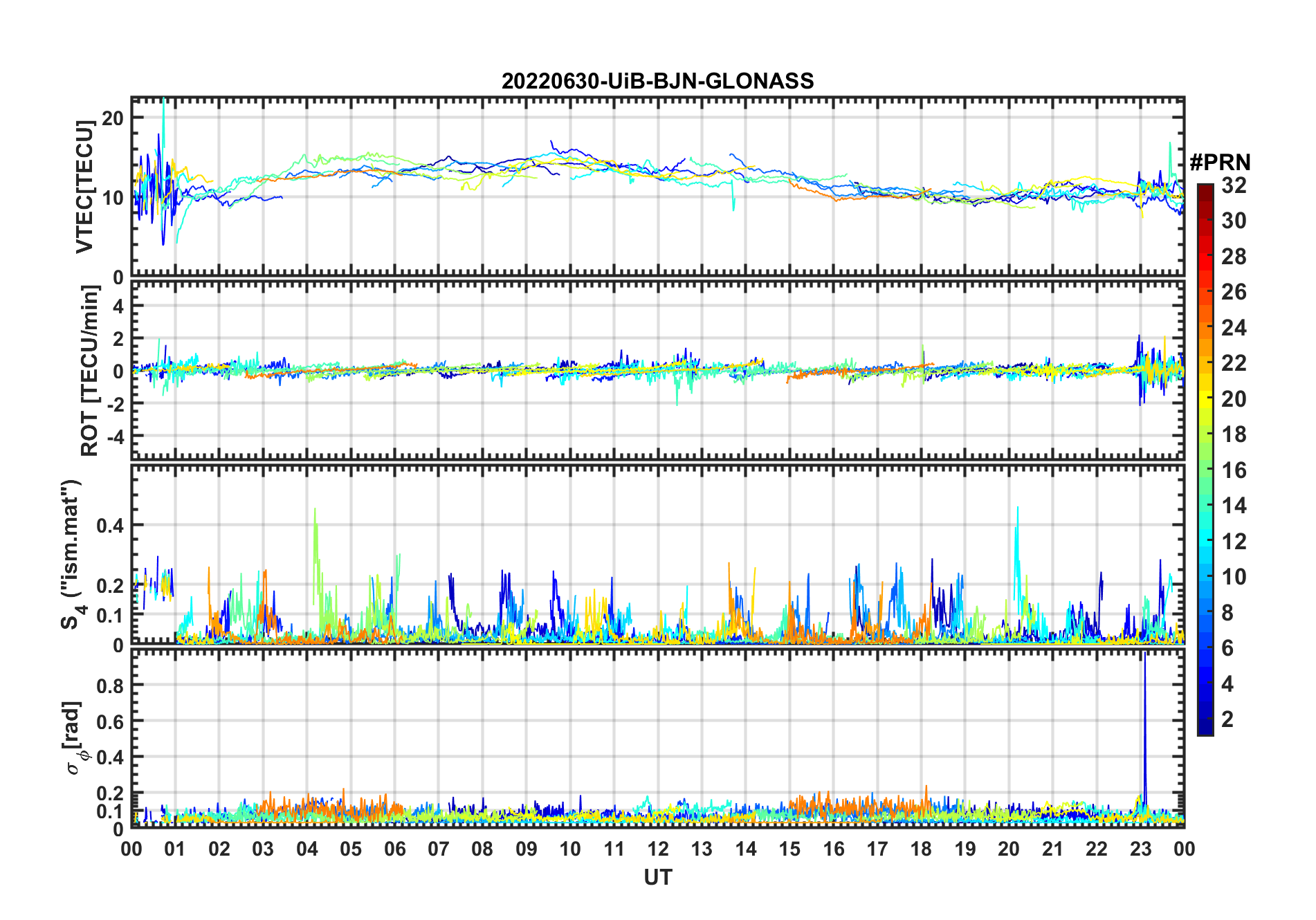Click the 0.8 tick on the σφ axis
1316x920 pixels.
point(110,686)
